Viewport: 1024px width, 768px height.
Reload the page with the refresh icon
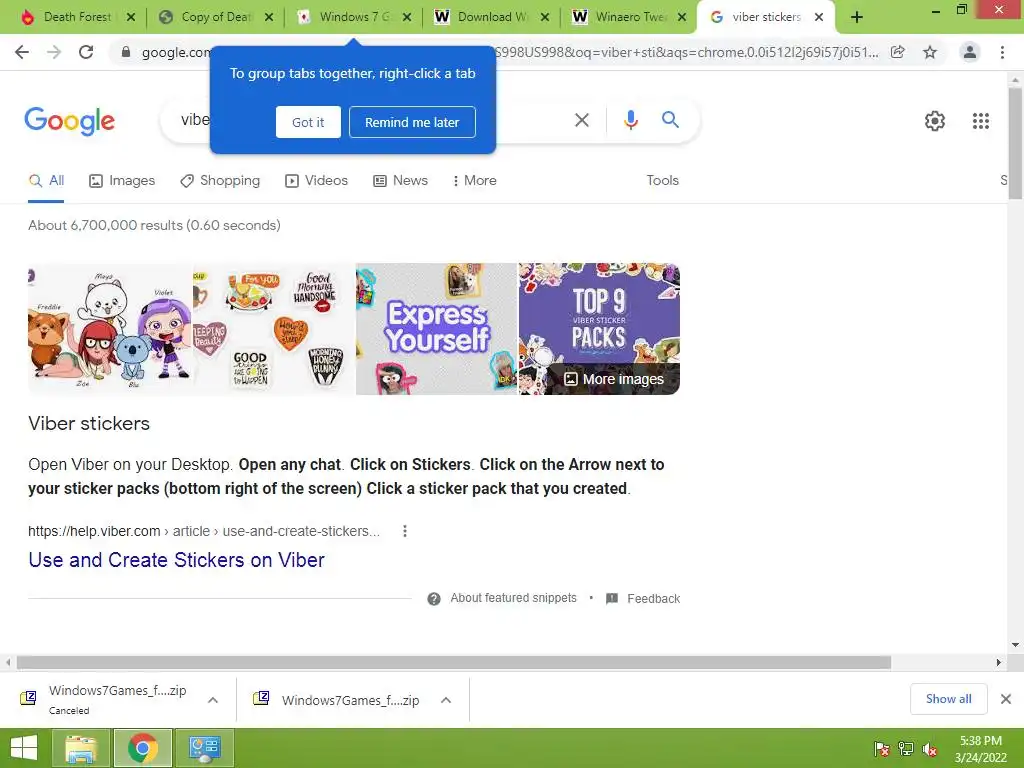[86, 52]
